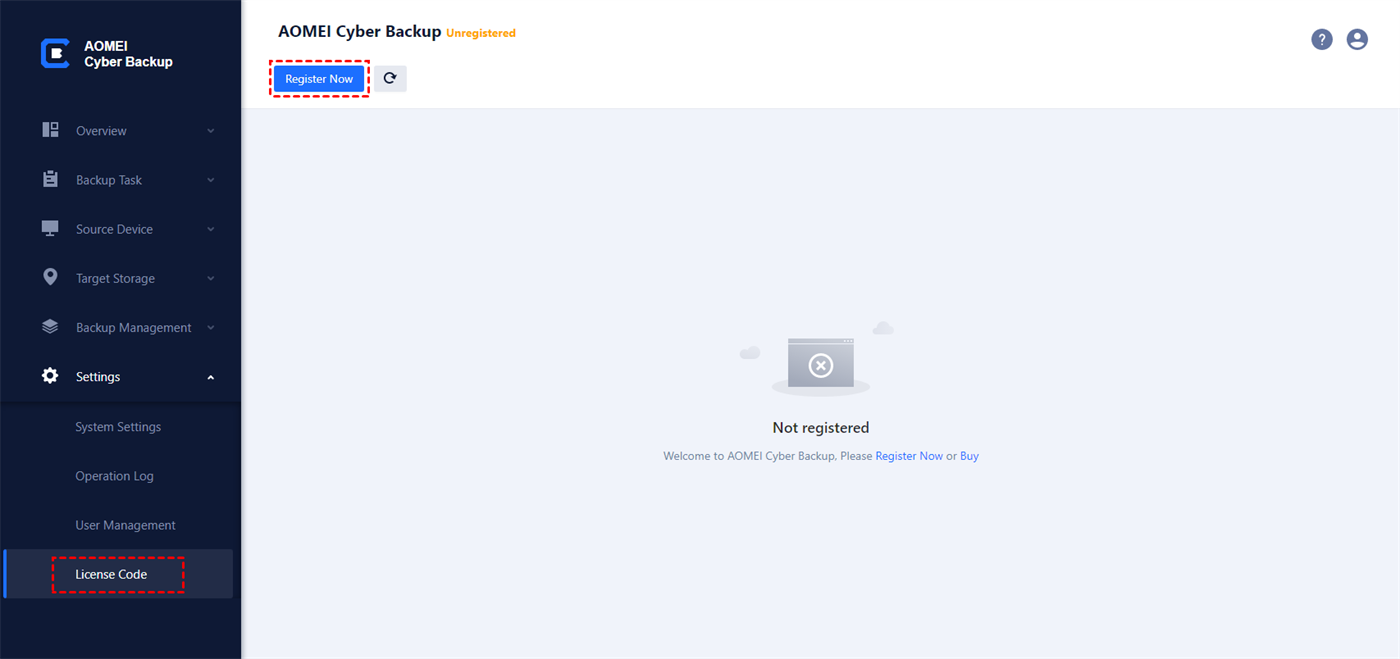Screen dimensions: 1400x659
Task: Click the orange Unregistered status label
Action: 481,33
